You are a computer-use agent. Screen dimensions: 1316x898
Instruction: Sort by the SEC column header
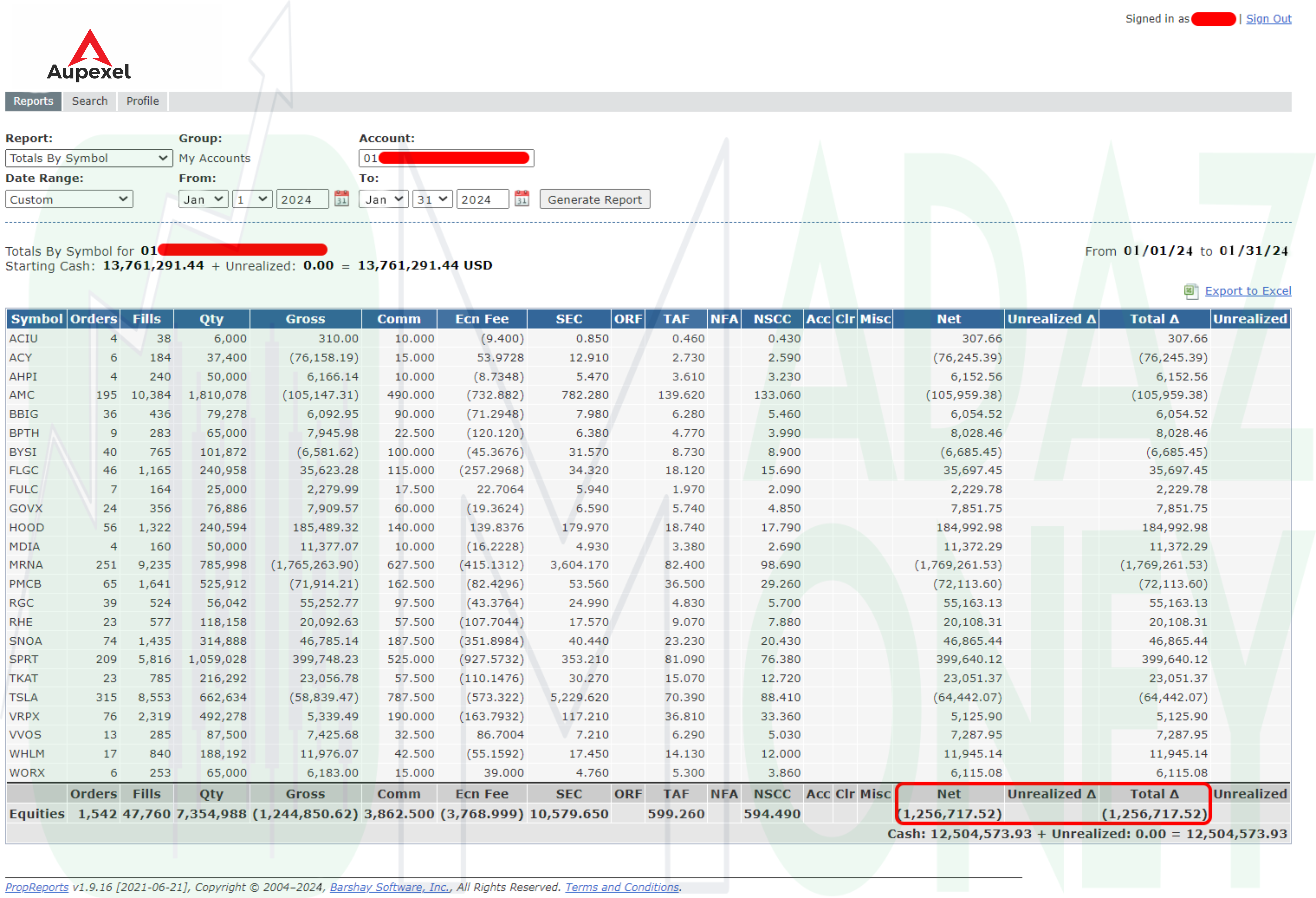click(x=569, y=319)
